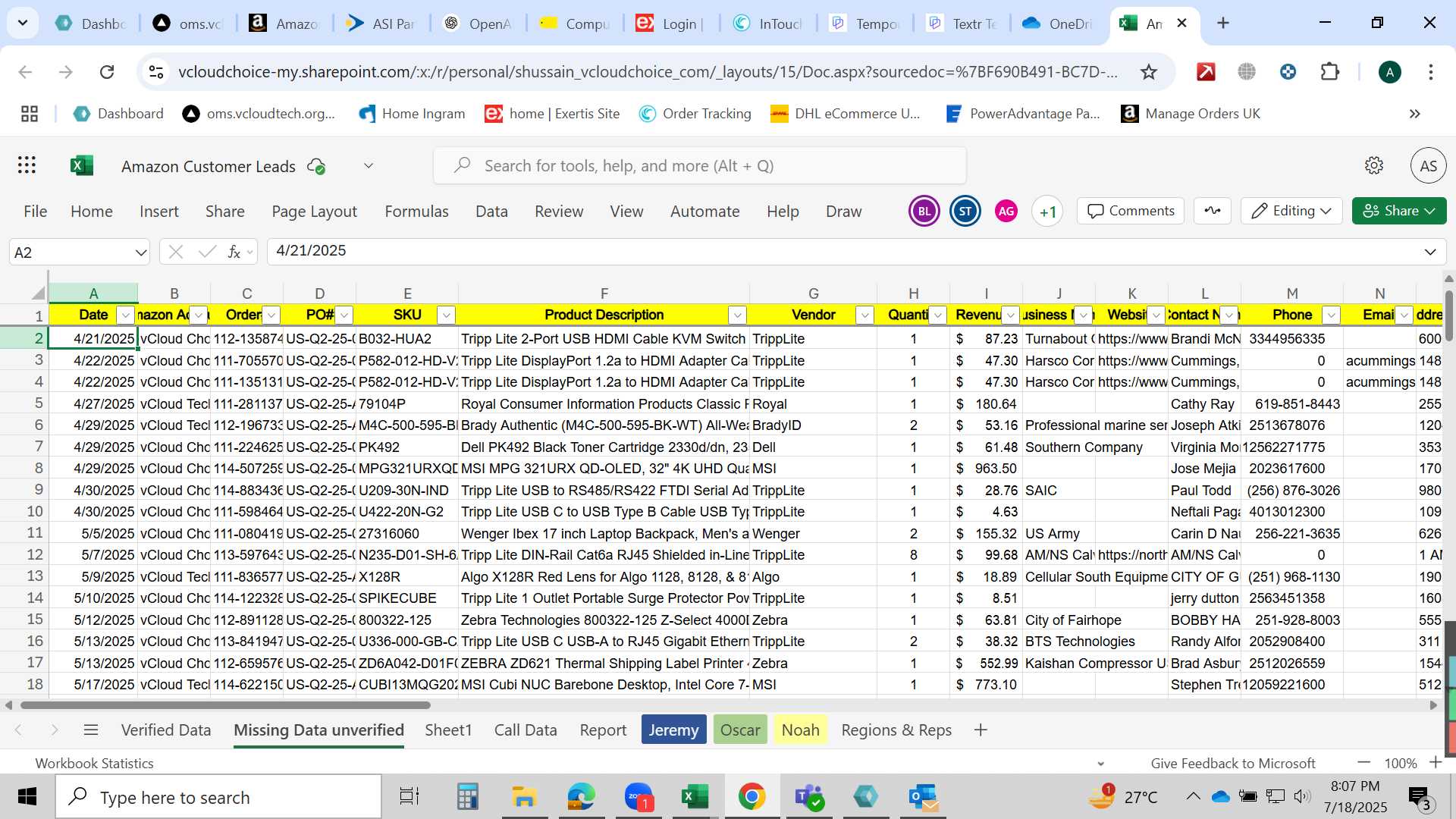Show presence of user ST
This screenshot has height=819, width=1456.
point(965,212)
